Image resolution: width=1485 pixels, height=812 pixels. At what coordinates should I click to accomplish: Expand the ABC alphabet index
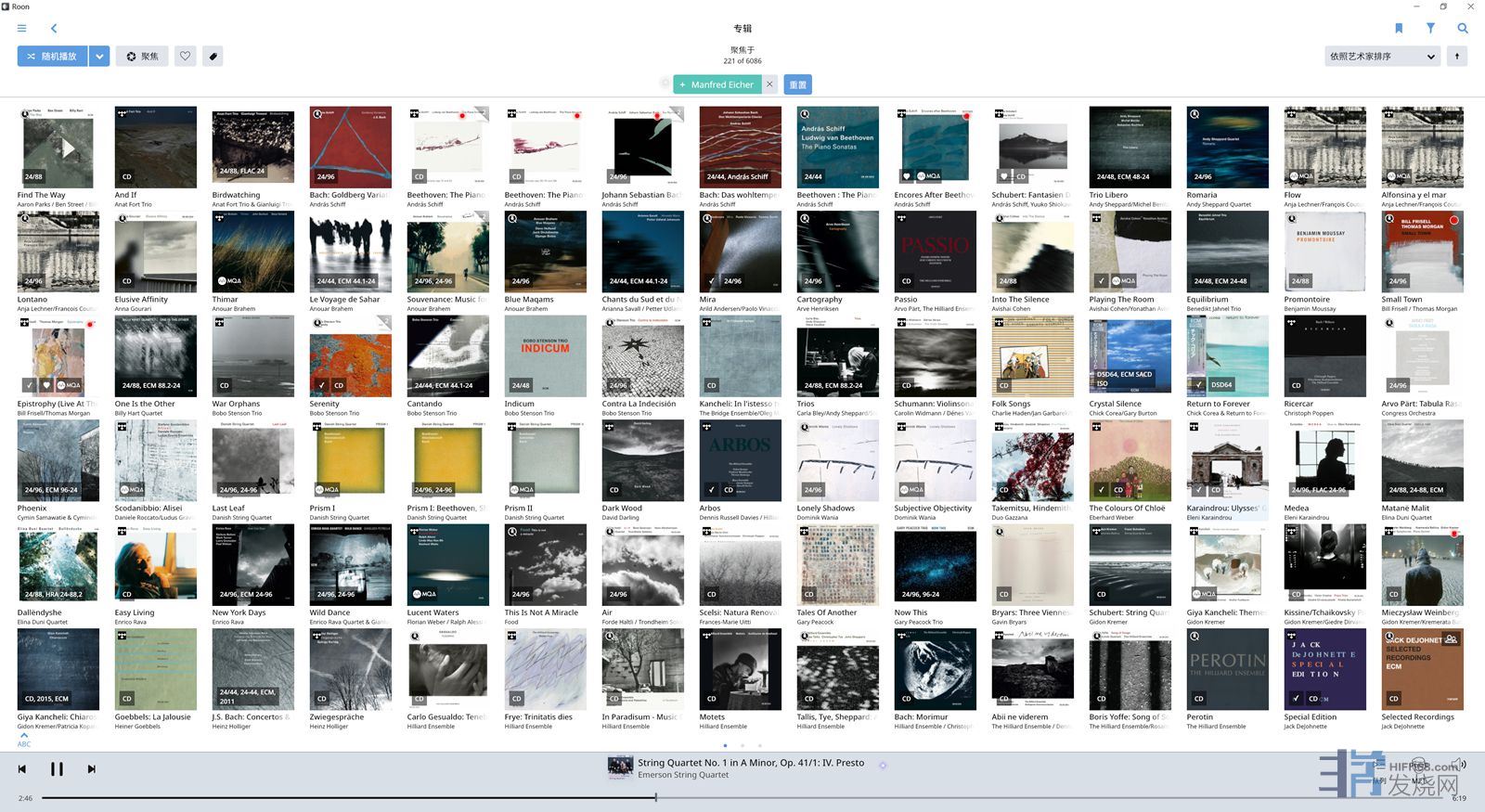click(24, 740)
